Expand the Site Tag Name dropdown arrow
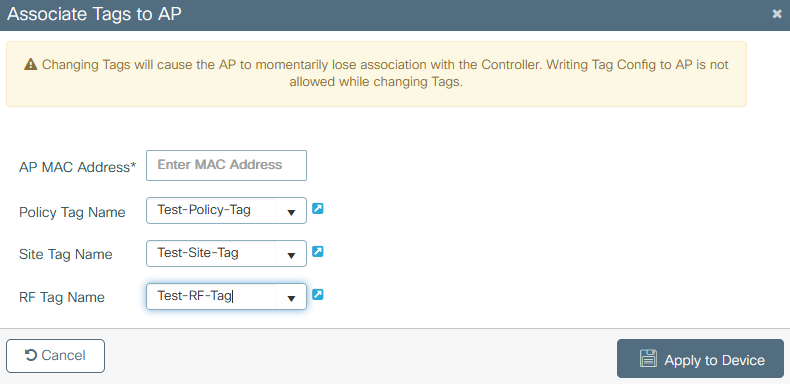This screenshot has height=384, width=790. coord(291,254)
